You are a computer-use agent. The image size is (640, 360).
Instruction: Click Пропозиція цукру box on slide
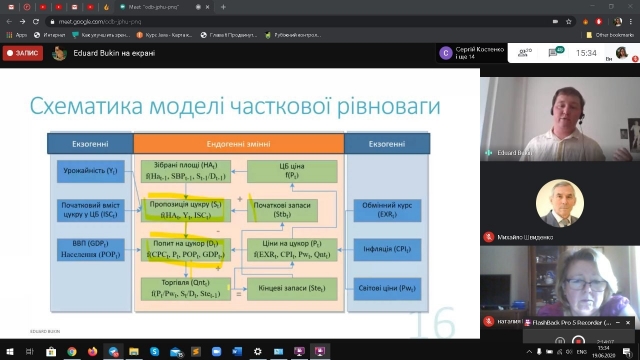coord(186,210)
